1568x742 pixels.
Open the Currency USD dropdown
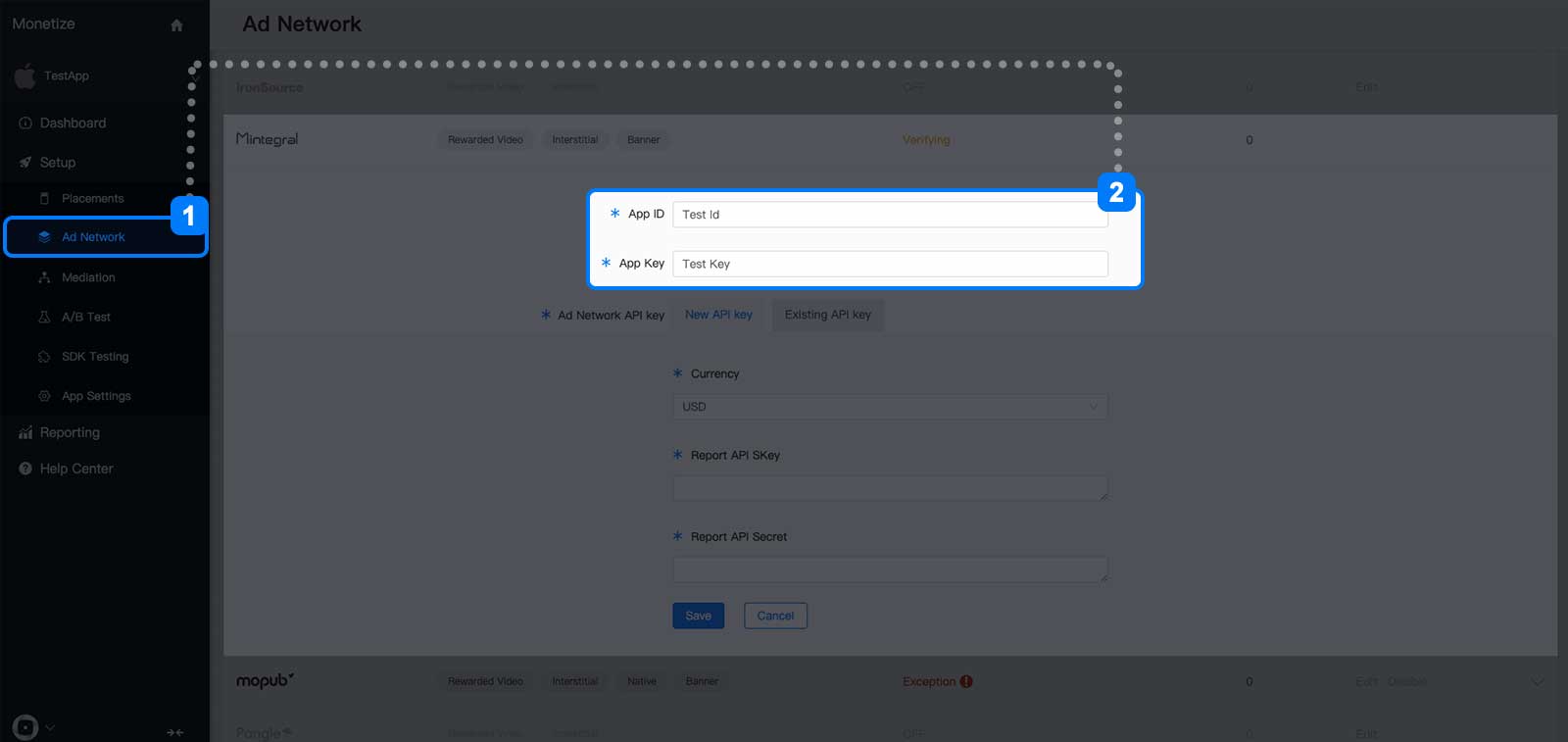(x=890, y=407)
